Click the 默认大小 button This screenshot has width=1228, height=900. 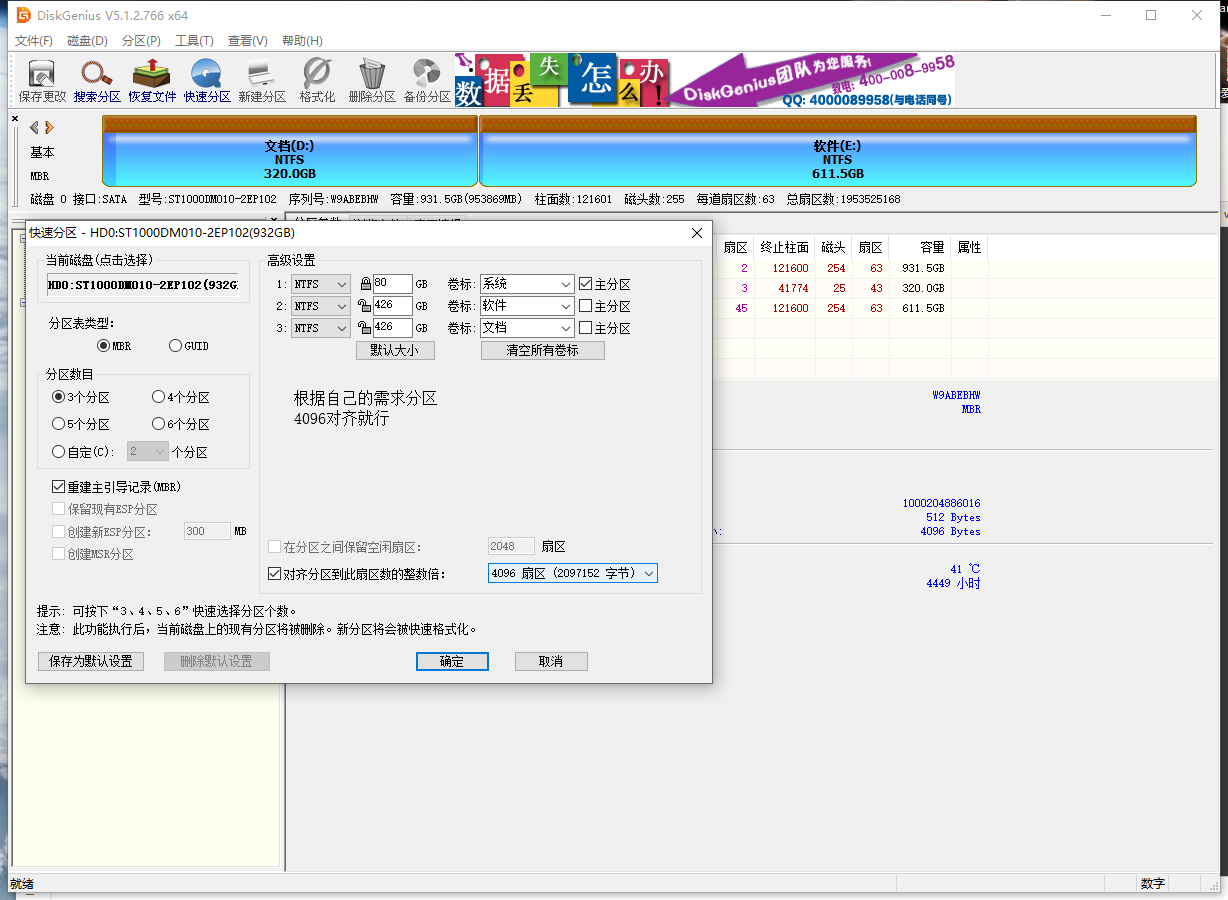pos(395,351)
